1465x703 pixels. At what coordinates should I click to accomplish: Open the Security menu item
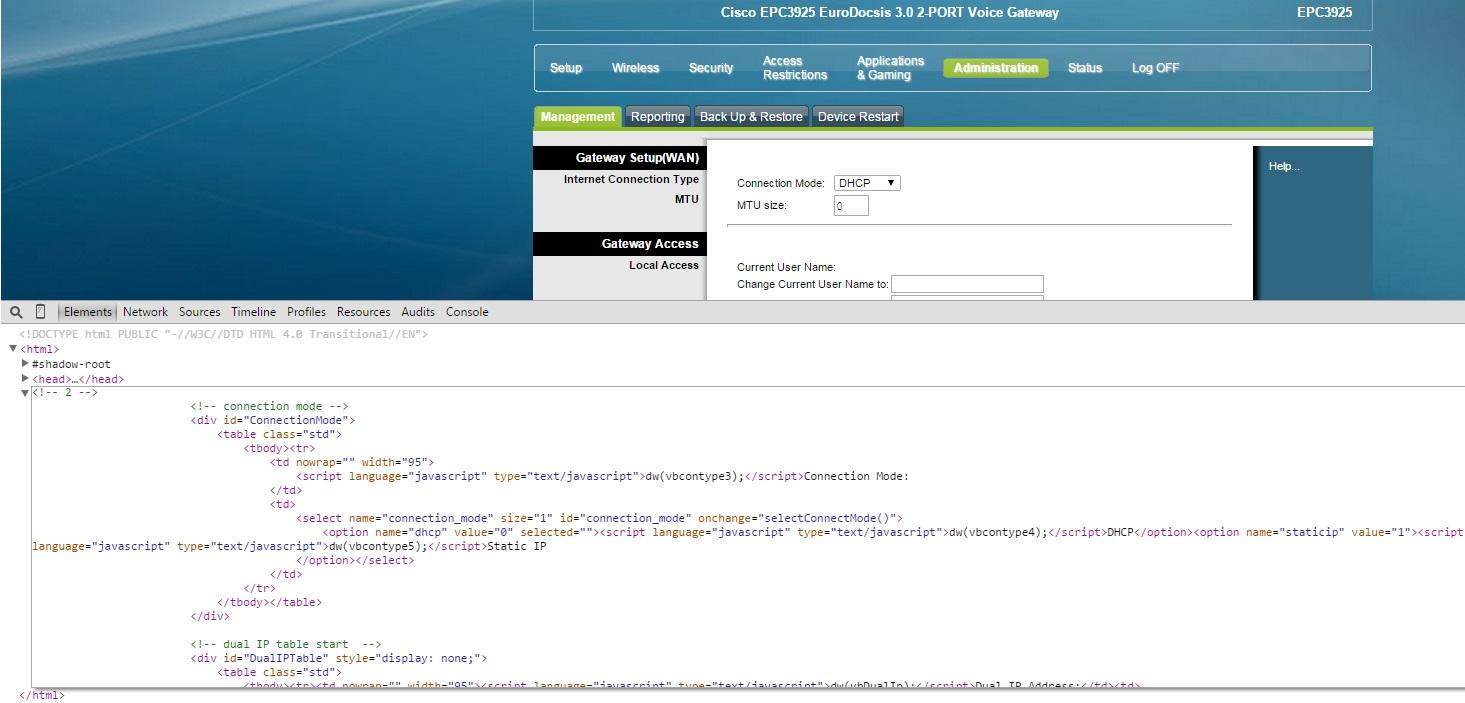pyautogui.click(x=711, y=68)
